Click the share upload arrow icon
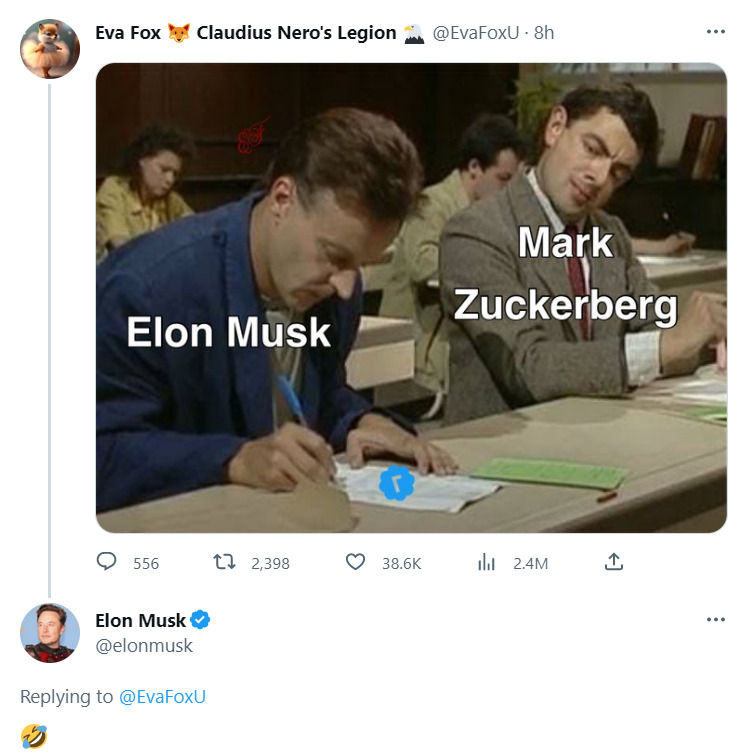 [614, 561]
